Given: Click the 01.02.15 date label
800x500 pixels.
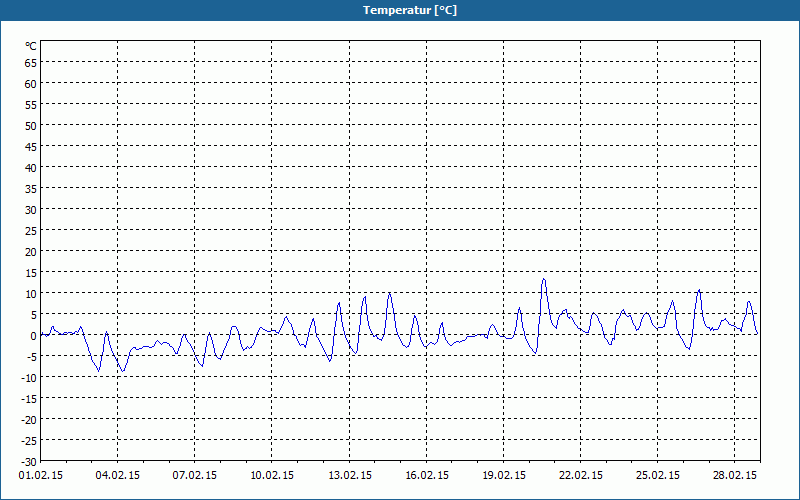Looking at the screenshot, I should click(41, 476).
